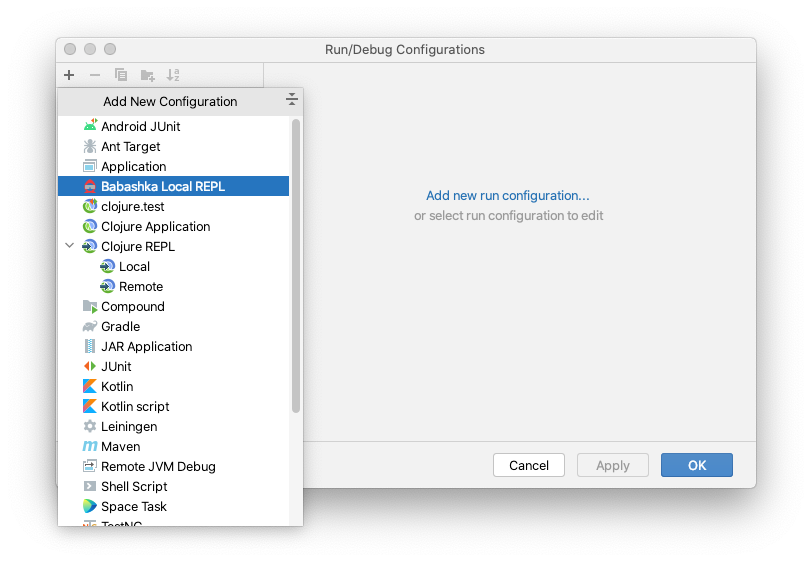Click the Space Task icon
The image size is (812, 562).
pyautogui.click(x=90, y=506)
